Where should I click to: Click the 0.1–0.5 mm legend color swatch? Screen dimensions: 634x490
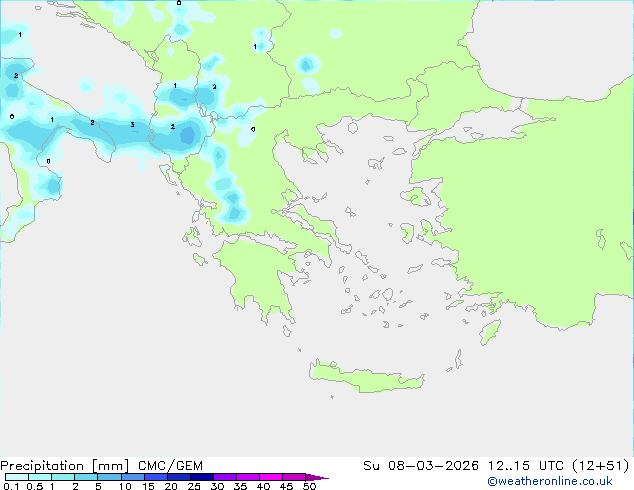tap(17, 477)
